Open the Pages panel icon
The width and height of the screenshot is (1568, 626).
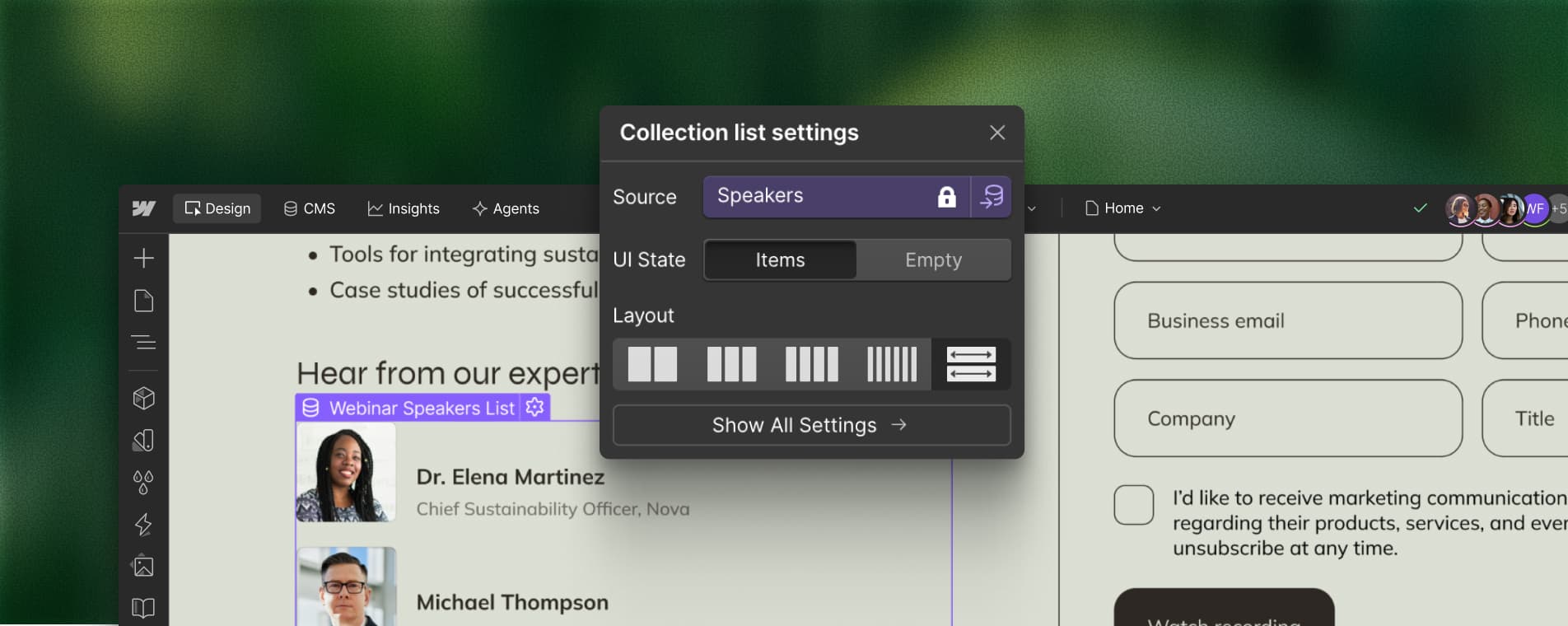click(x=144, y=301)
